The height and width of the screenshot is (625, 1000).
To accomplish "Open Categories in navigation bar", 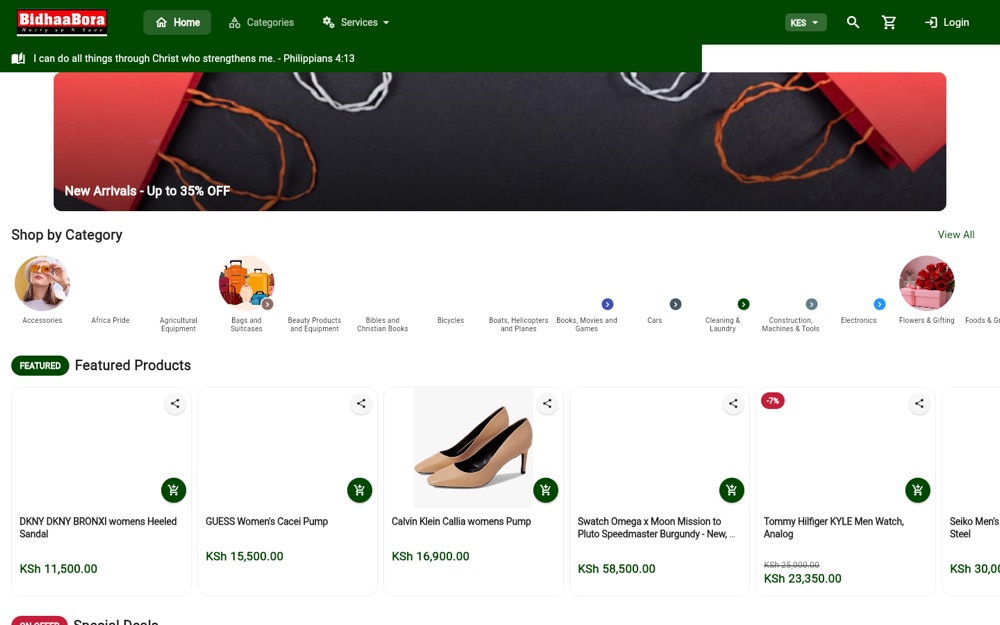I will click(261, 22).
